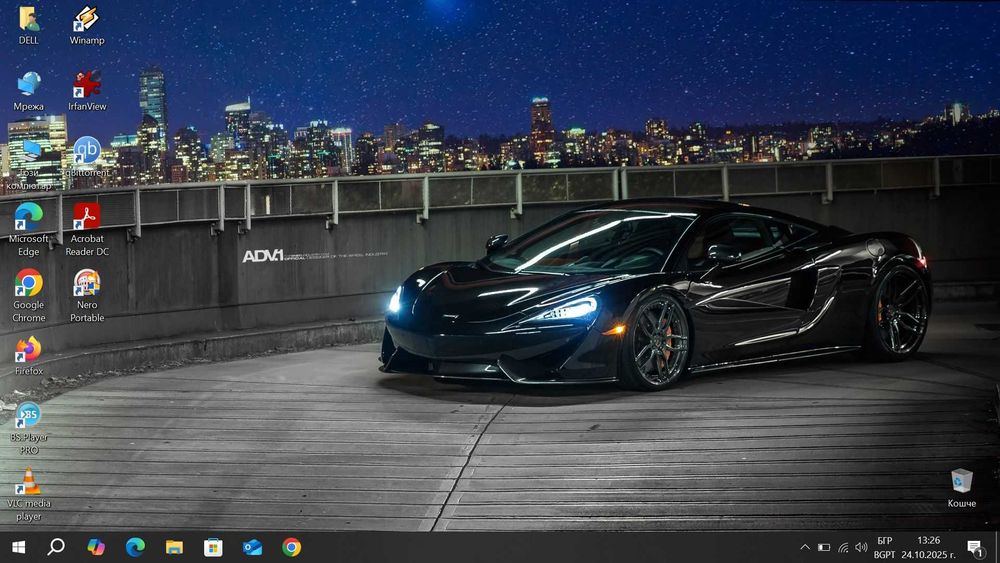Open the 13:26 clock and calendar
Image resolution: width=1000 pixels, height=563 pixels.
pyautogui.click(x=929, y=548)
